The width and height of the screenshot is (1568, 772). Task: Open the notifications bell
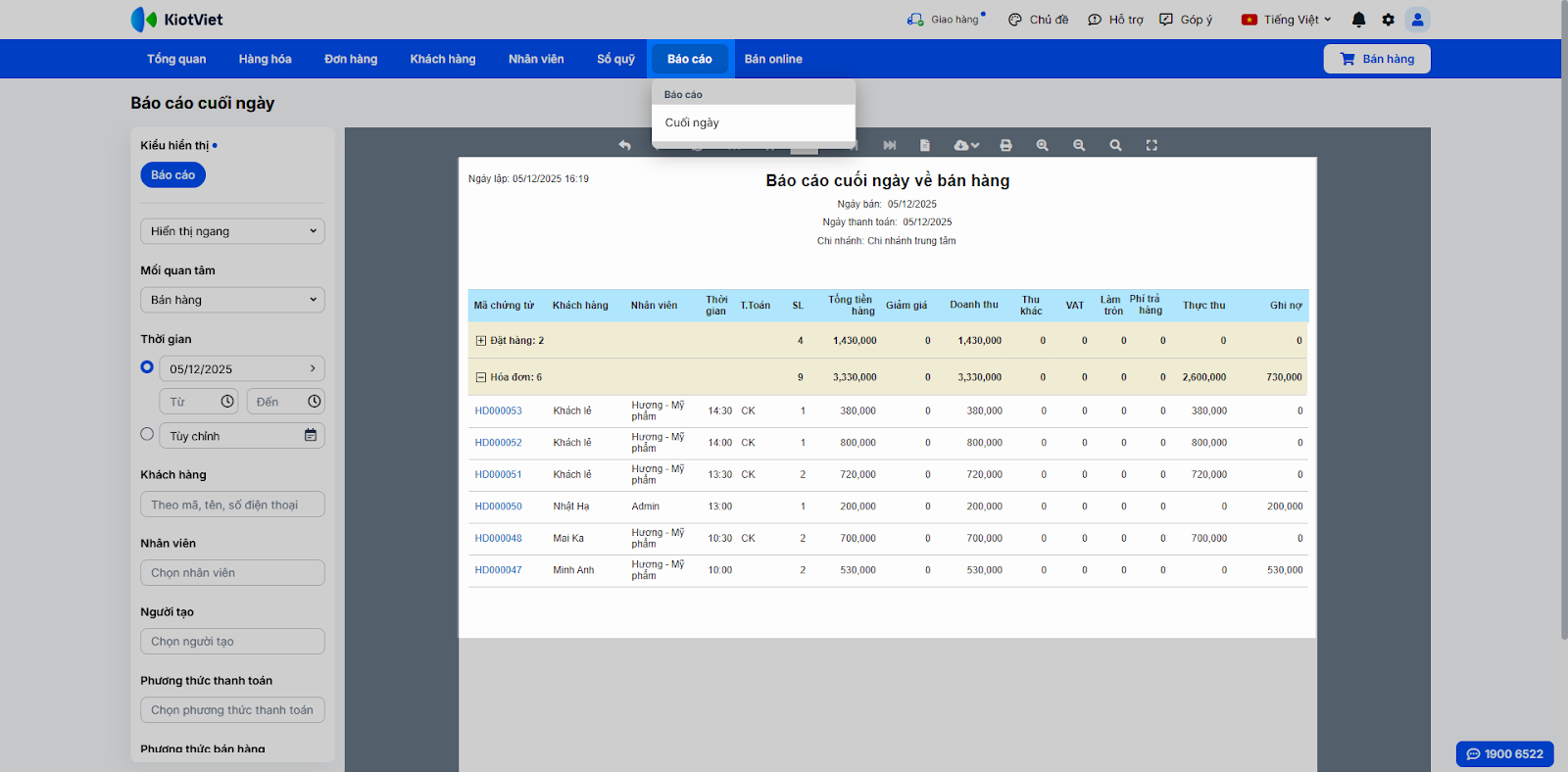click(x=1358, y=20)
